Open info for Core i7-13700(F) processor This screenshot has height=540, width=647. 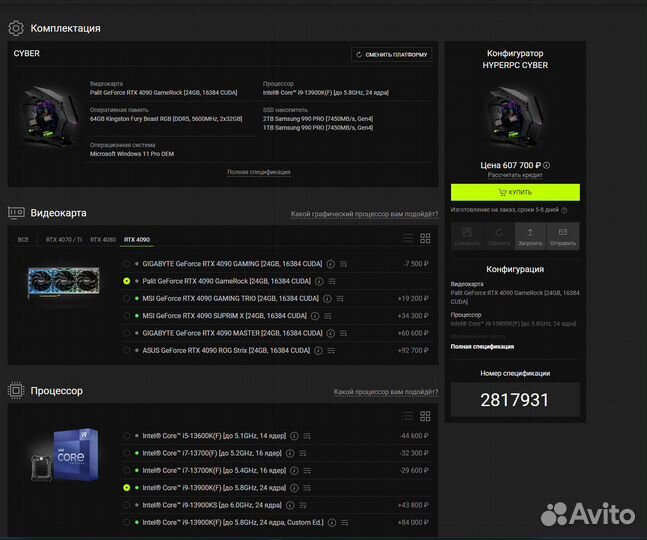(x=290, y=453)
